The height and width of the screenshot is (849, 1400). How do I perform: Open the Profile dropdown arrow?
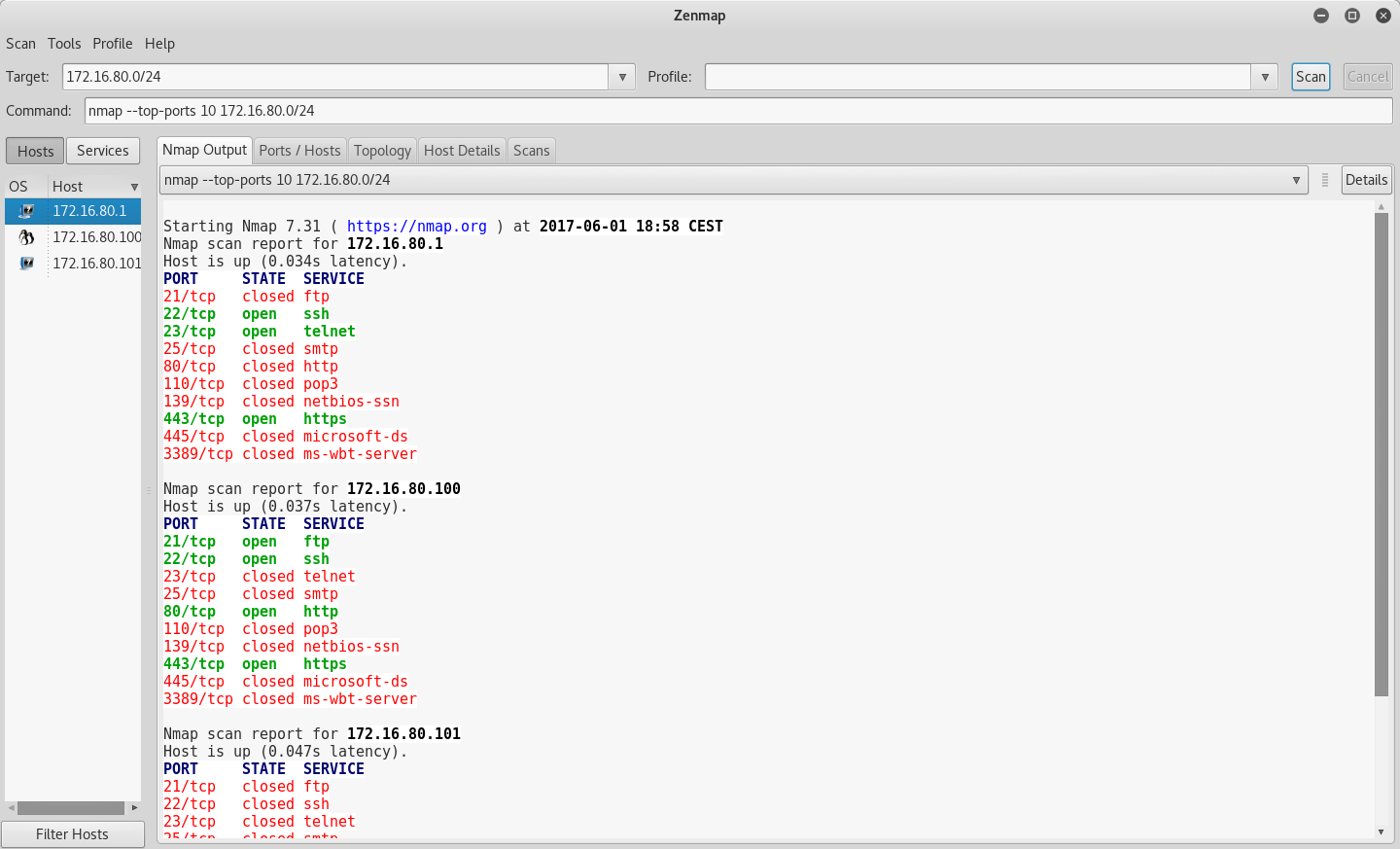[x=1265, y=77]
